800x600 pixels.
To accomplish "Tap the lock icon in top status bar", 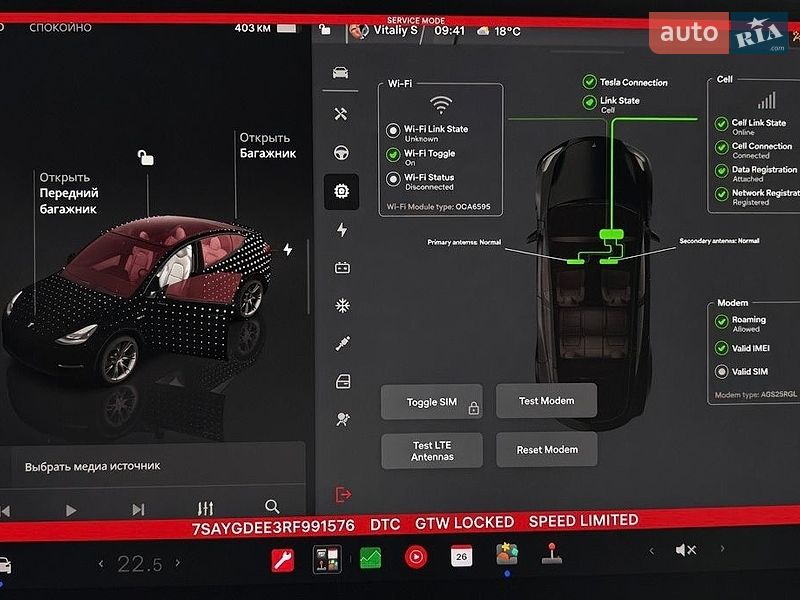I will [325, 30].
